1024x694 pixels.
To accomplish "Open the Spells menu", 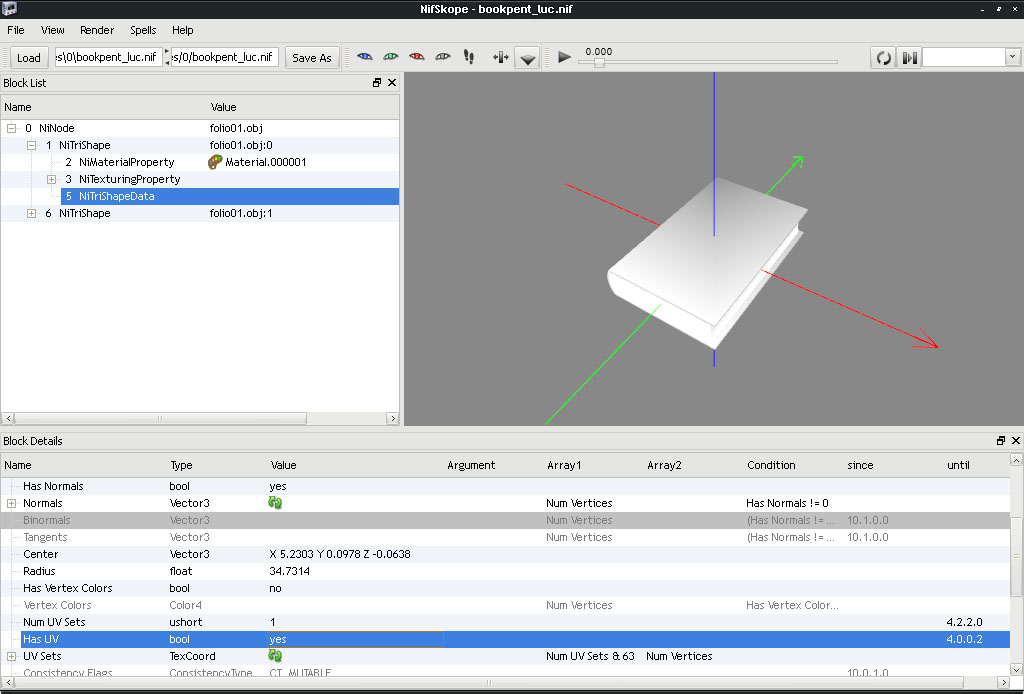I will coord(143,30).
